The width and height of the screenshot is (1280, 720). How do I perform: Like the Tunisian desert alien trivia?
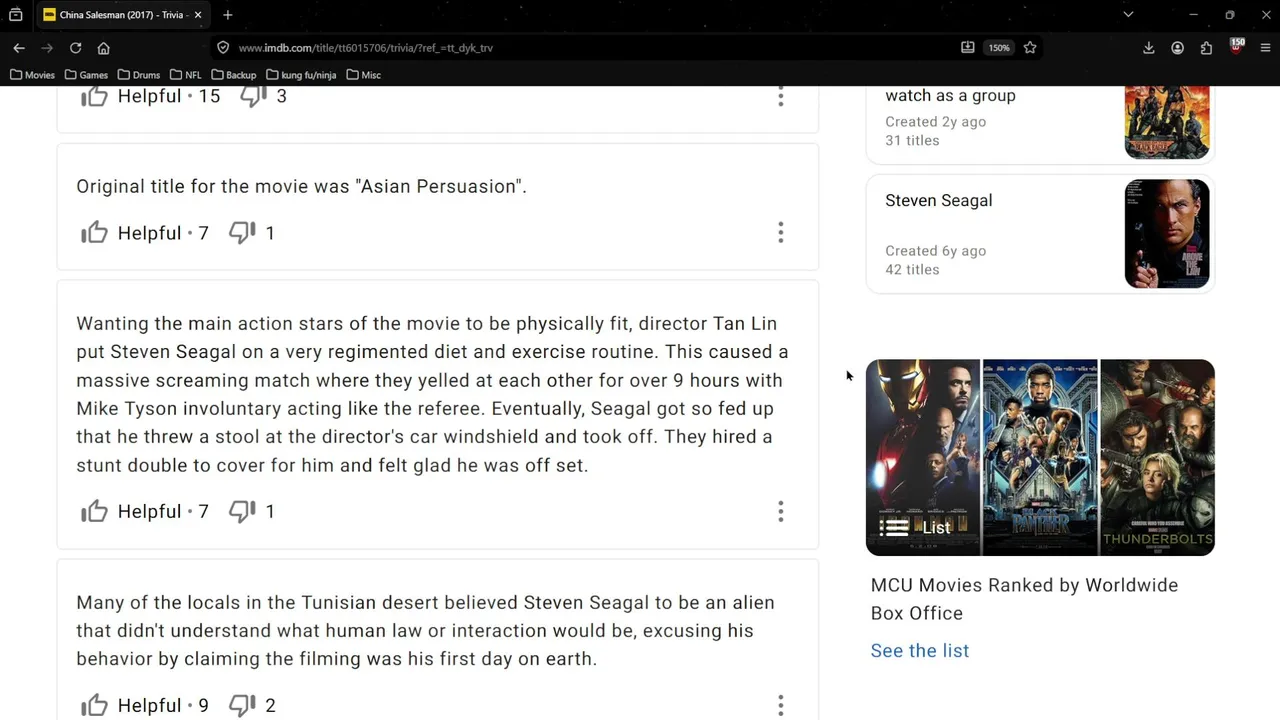(x=94, y=705)
